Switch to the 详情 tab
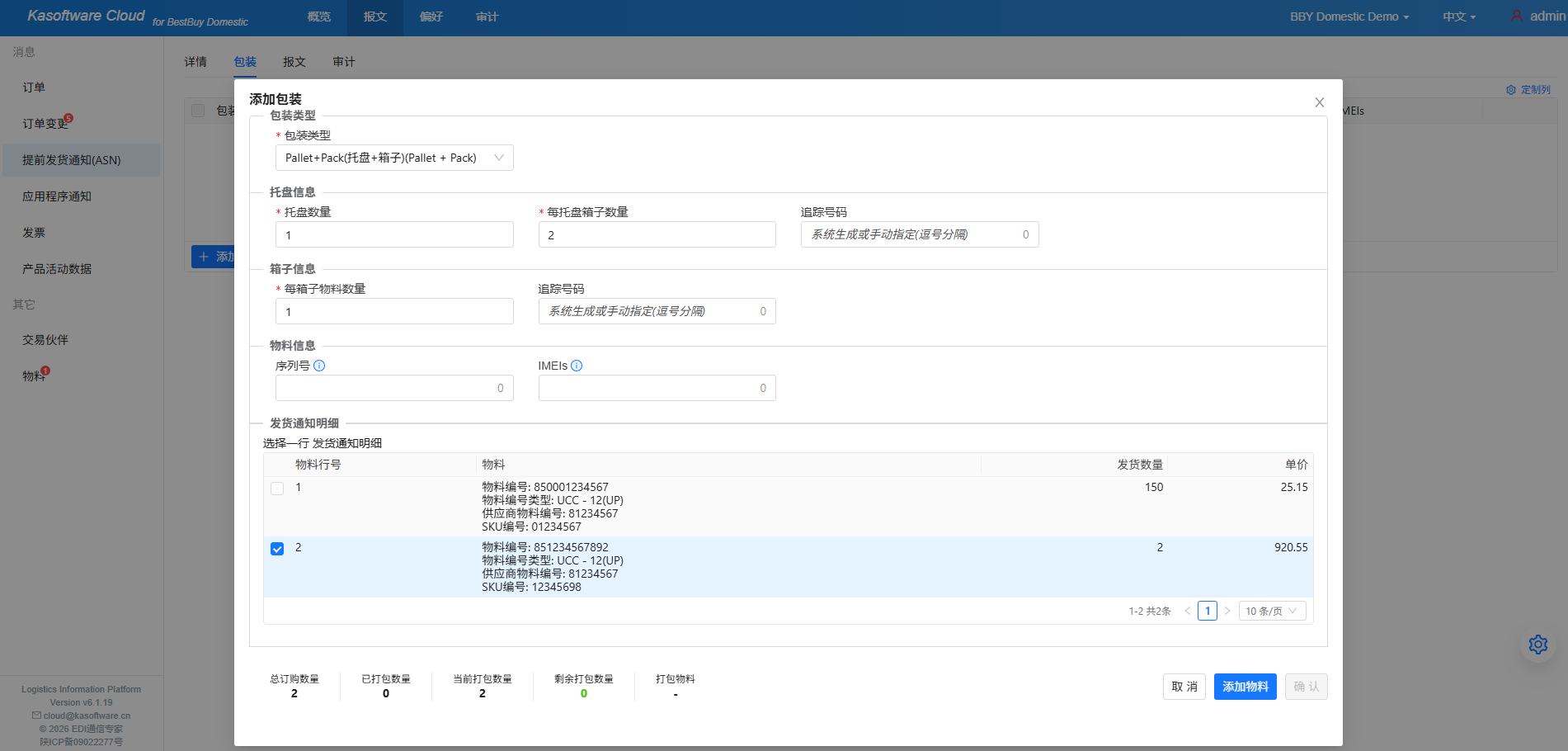This screenshot has width=1568, height=751. pos(195,62)
